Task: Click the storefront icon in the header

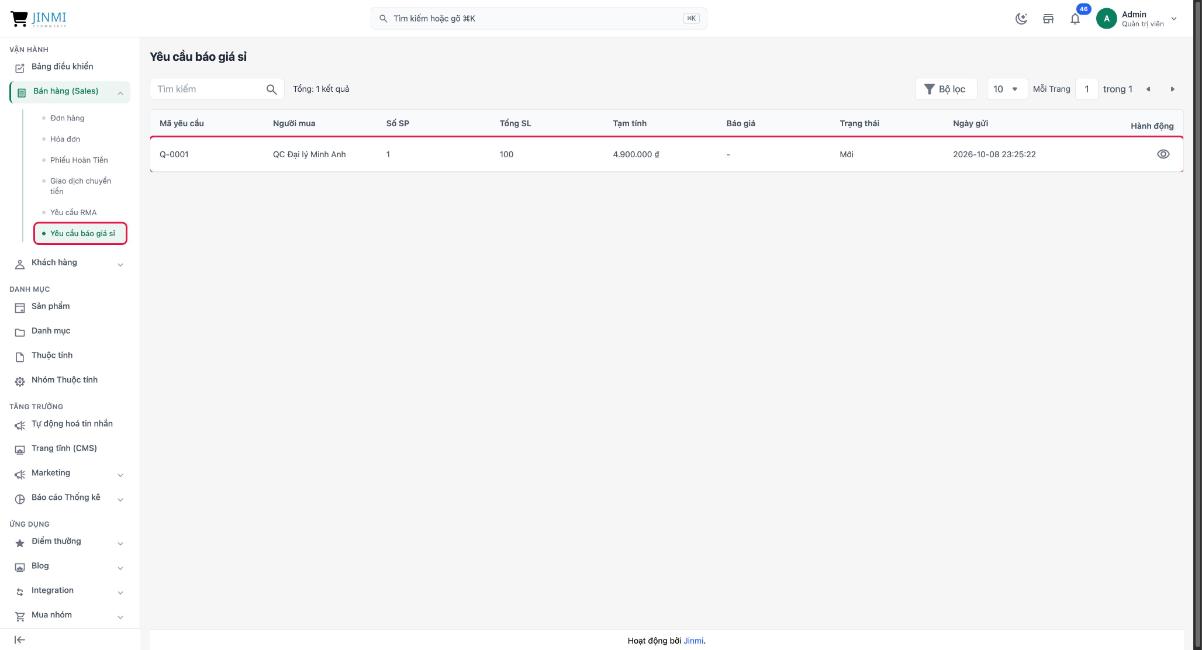Action: 1048,18
